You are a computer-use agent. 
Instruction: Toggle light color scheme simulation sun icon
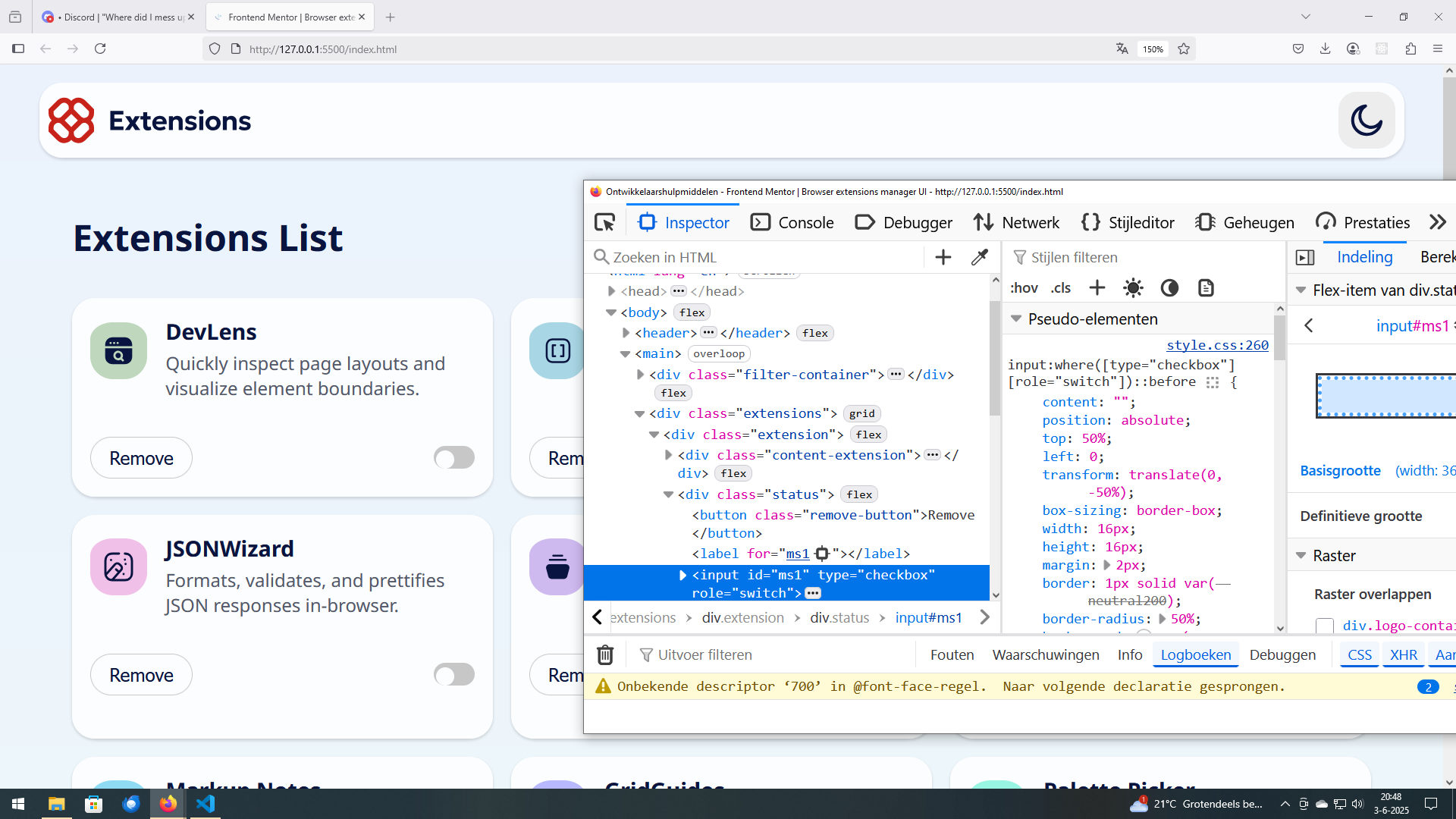1133,288
